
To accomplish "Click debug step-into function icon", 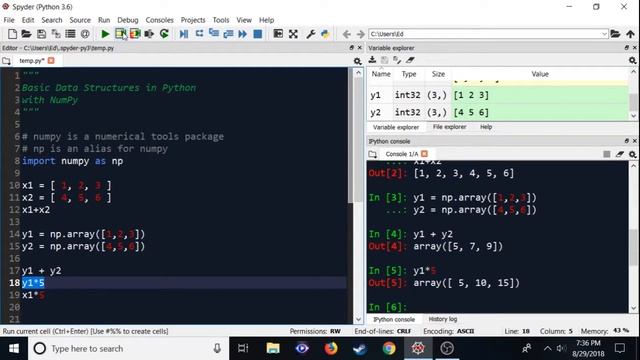I will [213, 34].
